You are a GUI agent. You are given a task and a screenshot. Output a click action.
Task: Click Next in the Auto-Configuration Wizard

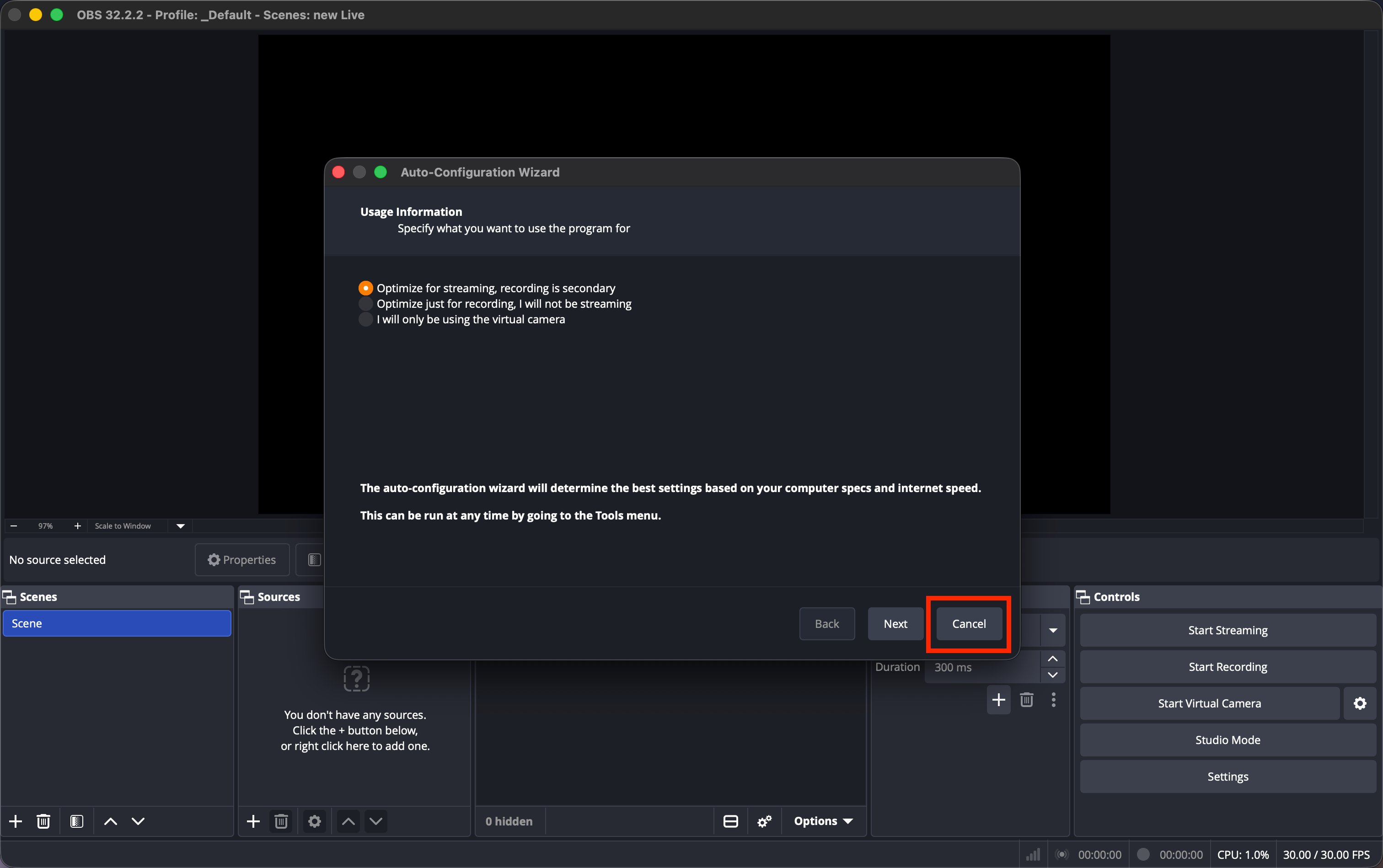895,624
